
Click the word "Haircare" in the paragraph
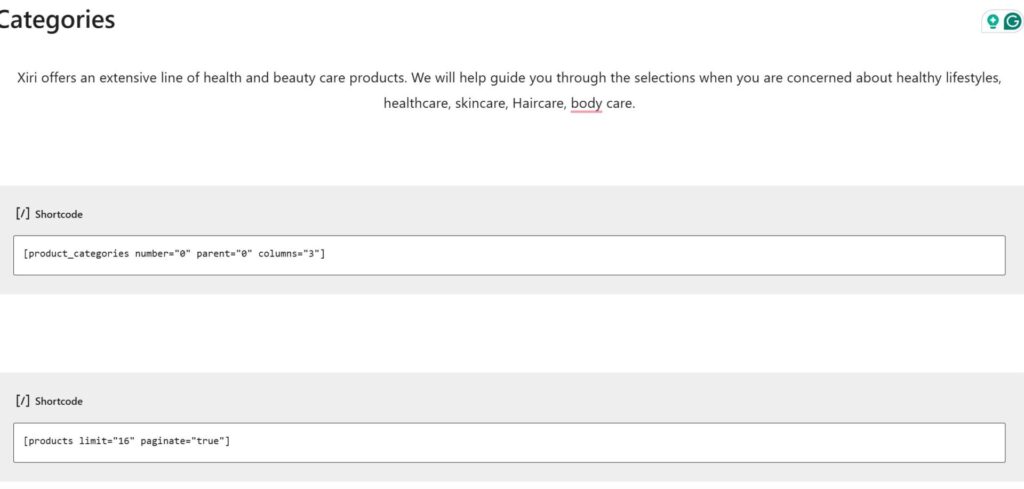539,103
